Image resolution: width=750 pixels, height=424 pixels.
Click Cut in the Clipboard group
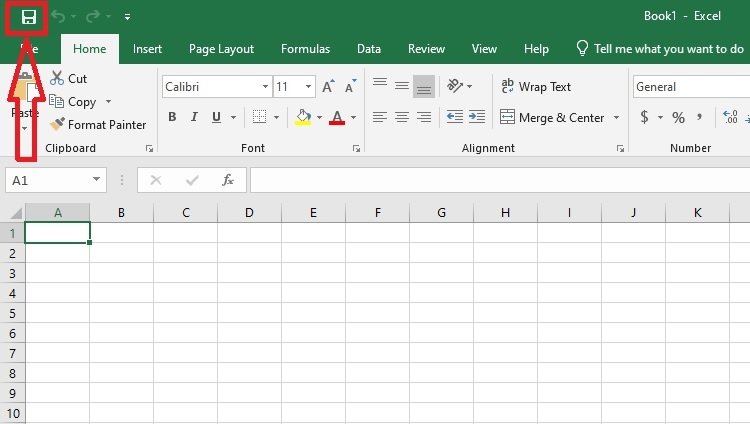68,78
